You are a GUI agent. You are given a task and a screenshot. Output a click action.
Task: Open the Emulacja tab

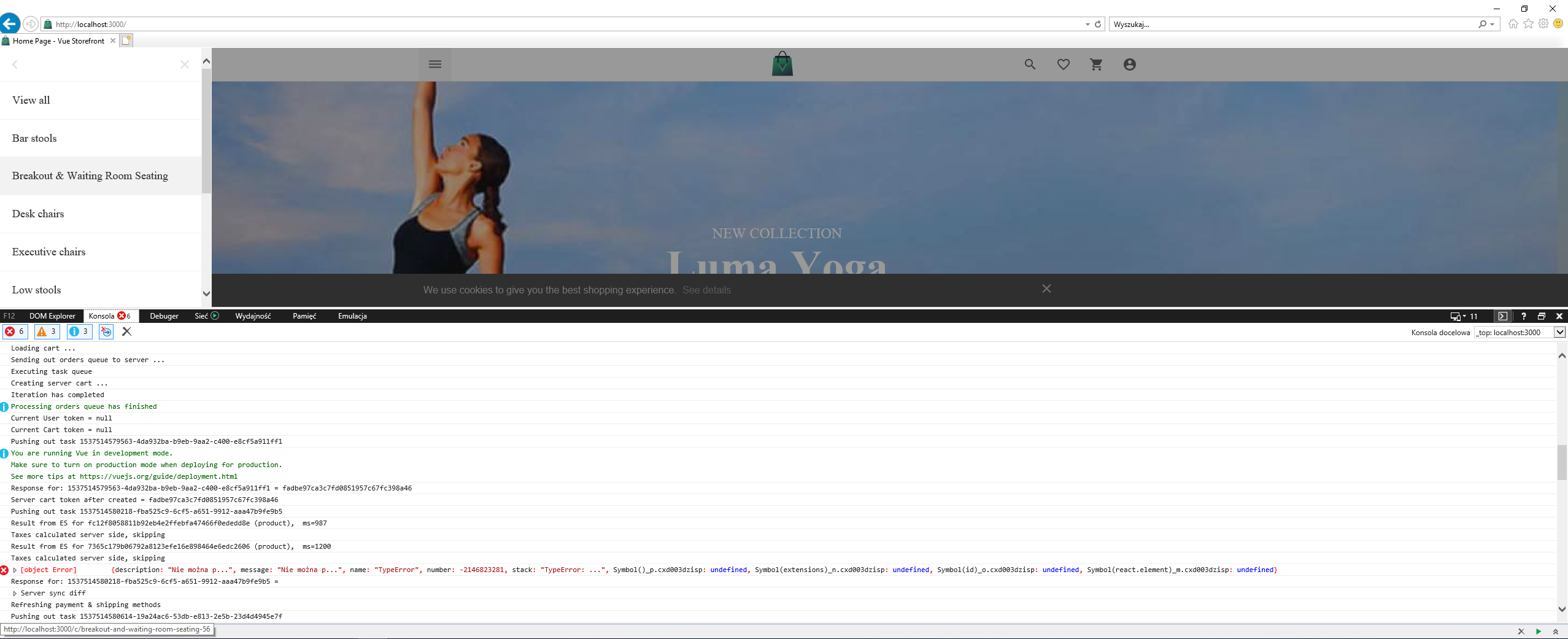[x=352, y=316]
